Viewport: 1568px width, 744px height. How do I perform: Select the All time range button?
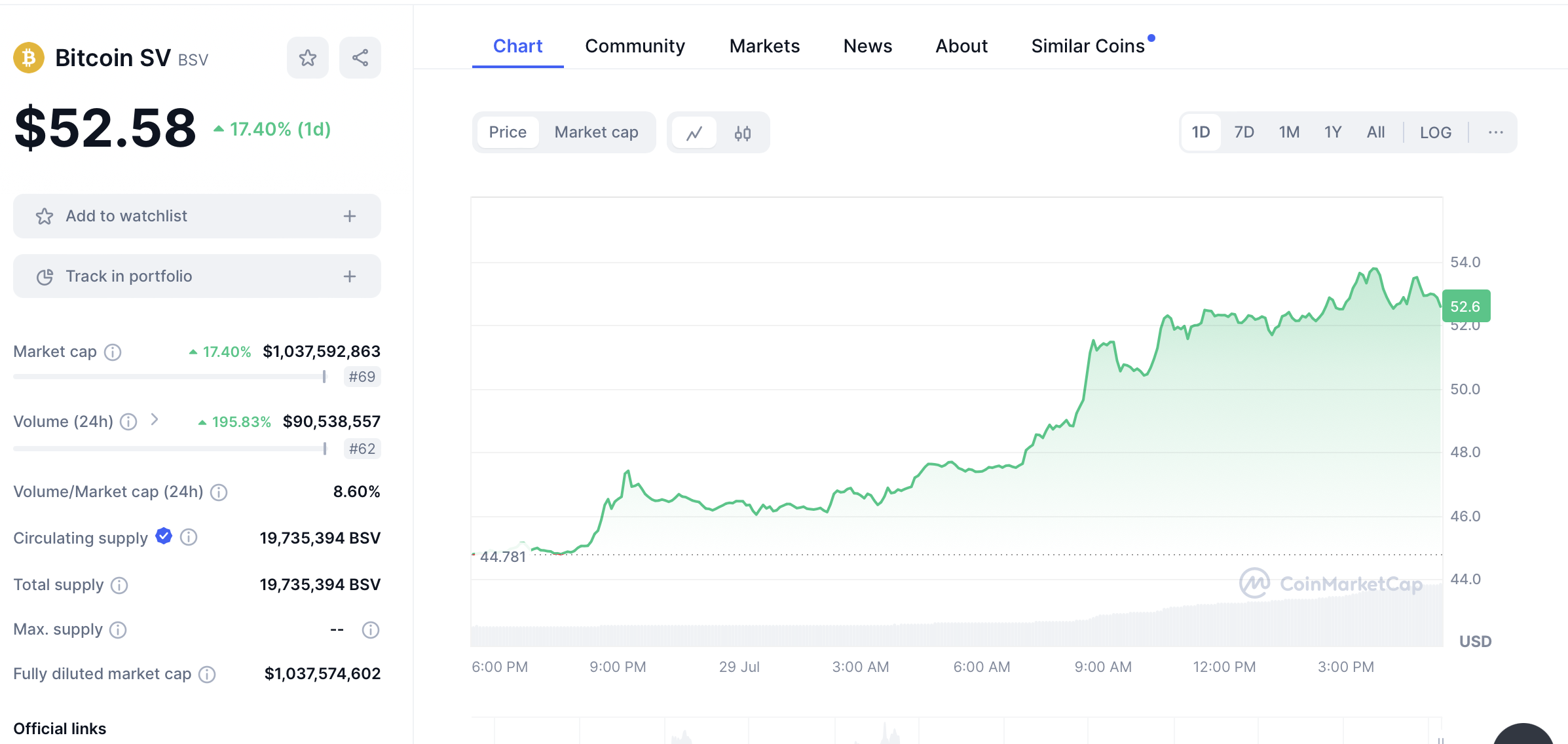(x=1375, y=132)
